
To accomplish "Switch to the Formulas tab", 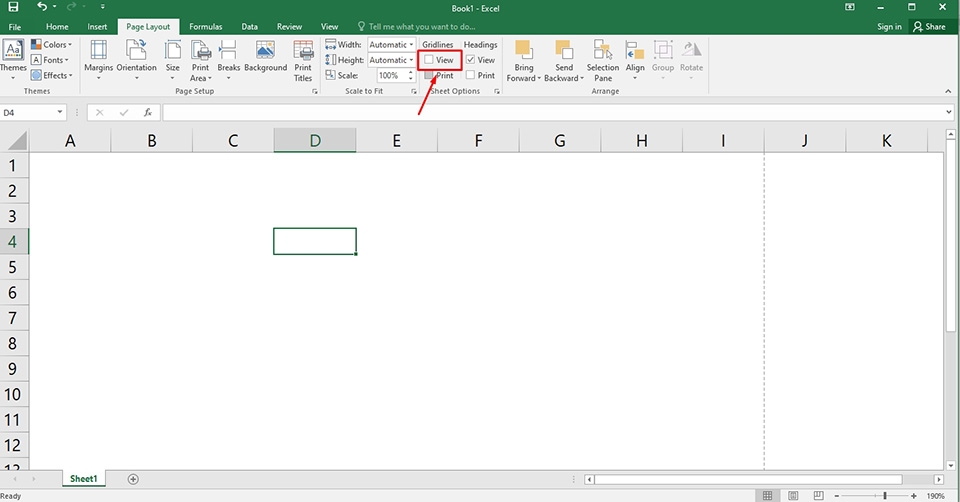I will (205, 27).
